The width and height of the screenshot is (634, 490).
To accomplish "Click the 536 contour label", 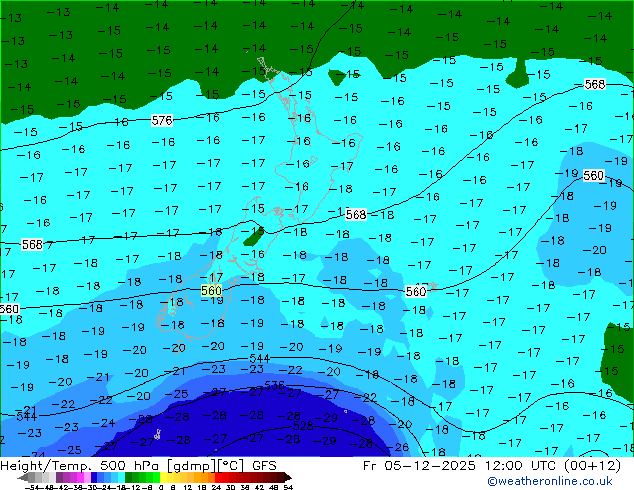I will point(275,385).
